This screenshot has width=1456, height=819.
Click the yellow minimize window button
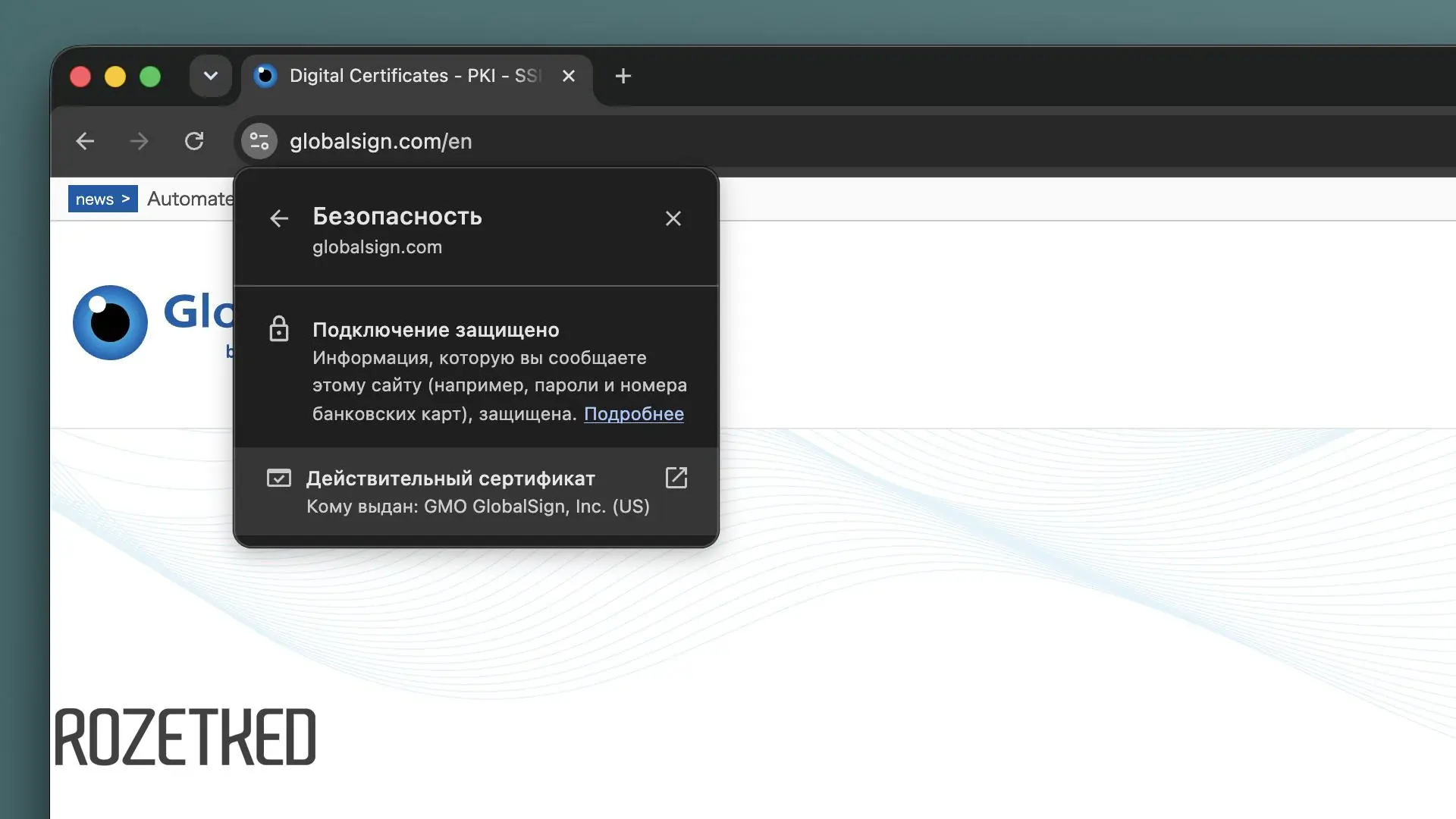pyautogui.click(x=115, y=77)
